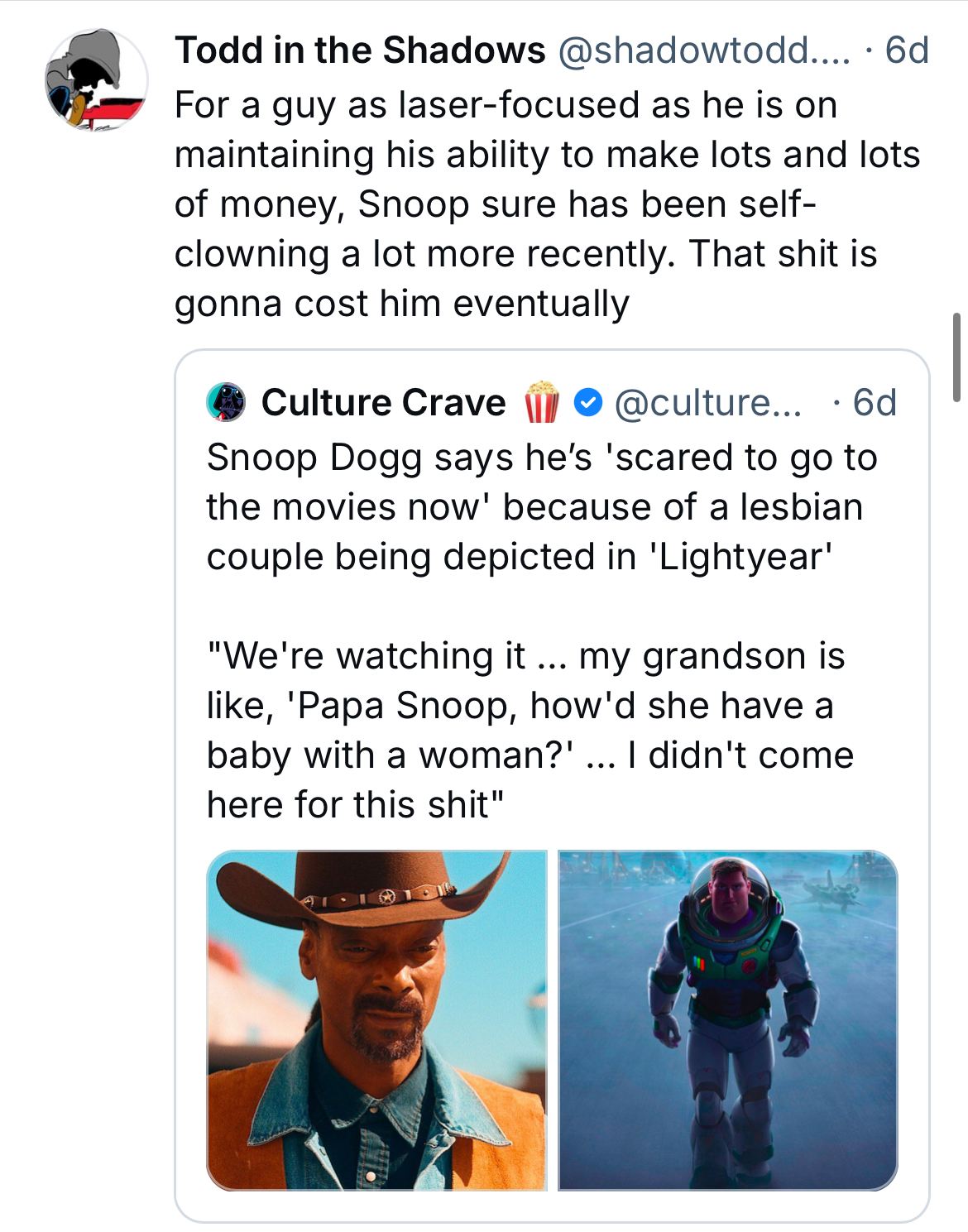Image resolution: width=968 pixels, height=1232 pixels.
Task: Click the 6d timestamp in the quoted post
Action: [x=875, y=403]
